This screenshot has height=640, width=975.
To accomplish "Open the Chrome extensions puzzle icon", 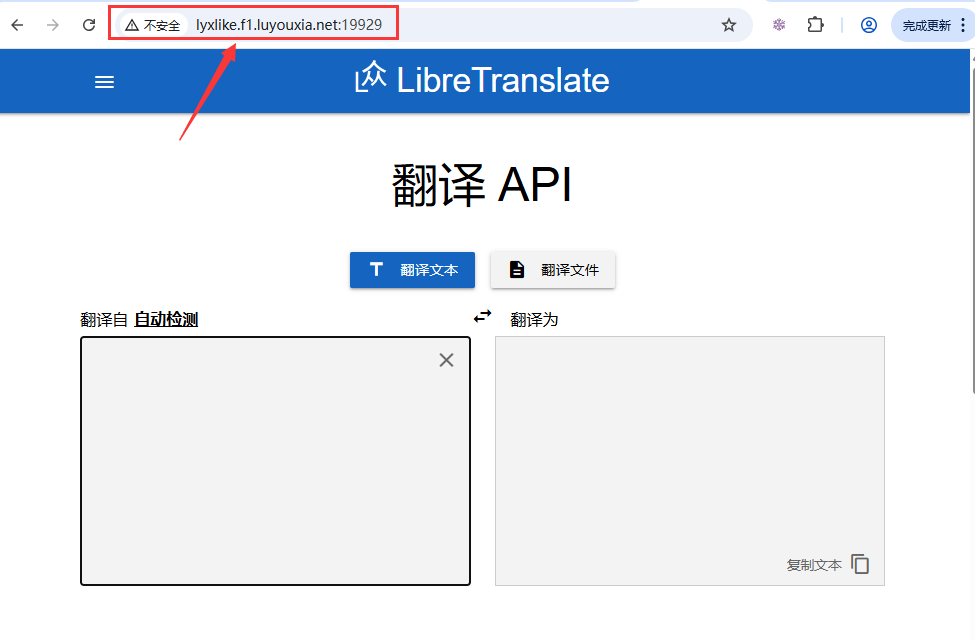I will (816, 24).
